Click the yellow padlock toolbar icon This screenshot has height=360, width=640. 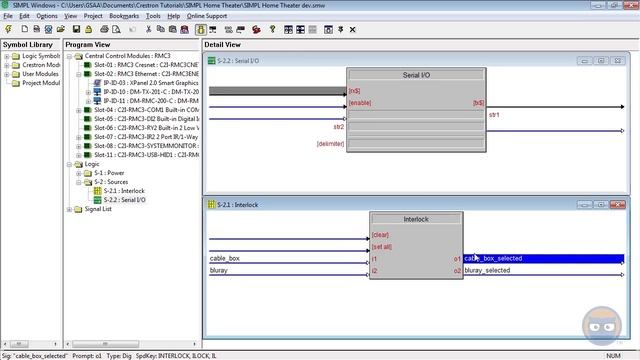click(88, 29)
